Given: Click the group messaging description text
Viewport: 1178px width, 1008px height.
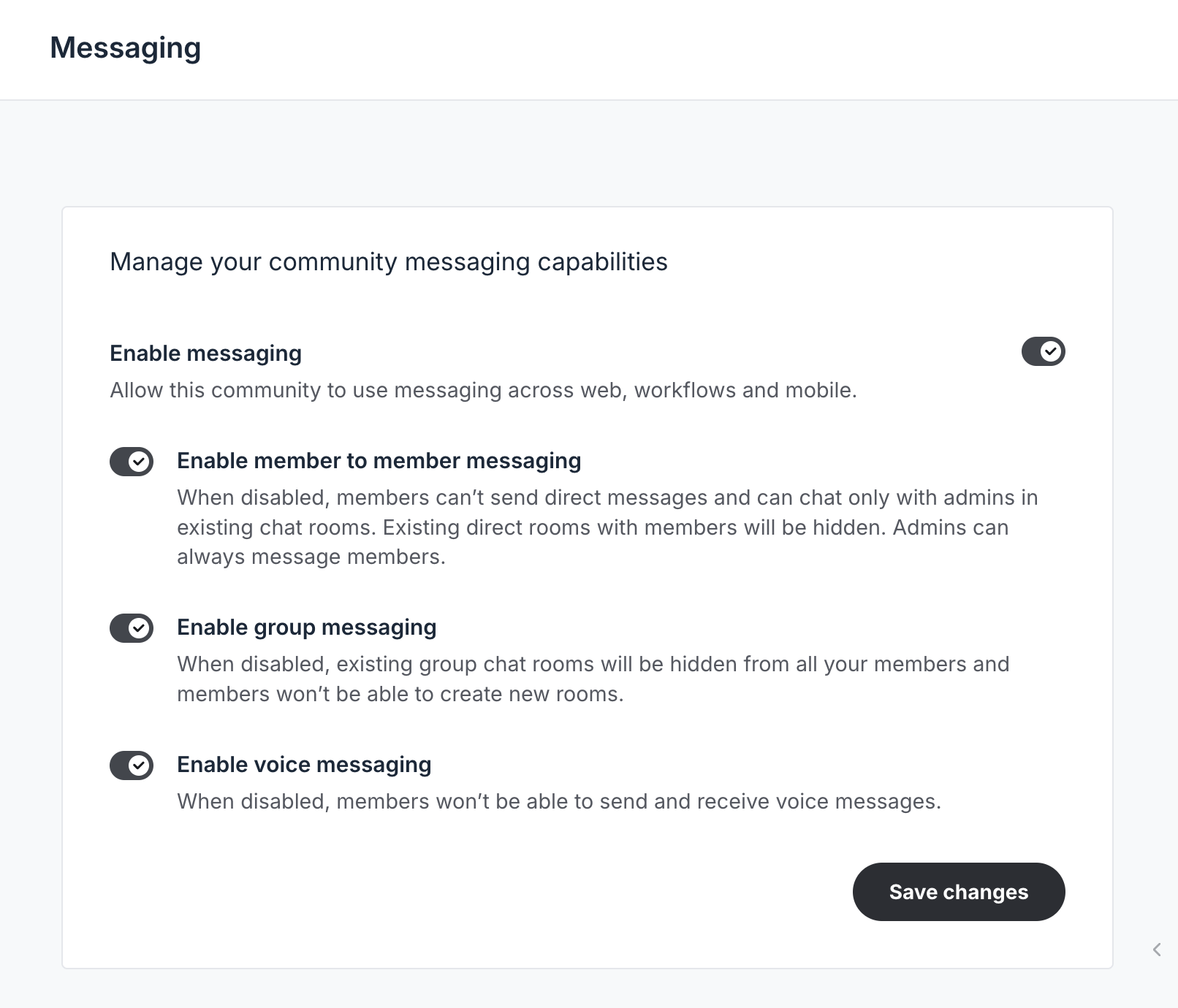Looking at the screenshot, I should tap(592, 679).
